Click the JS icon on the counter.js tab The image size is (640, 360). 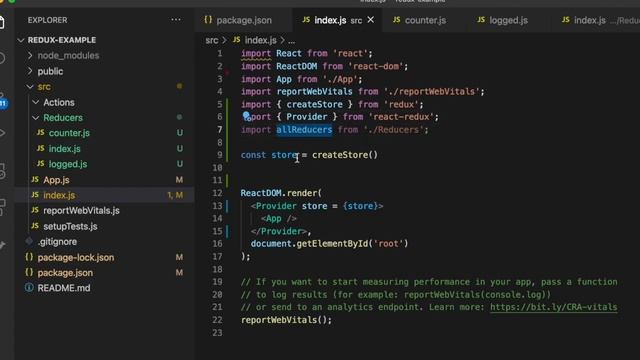coord(396,20)
